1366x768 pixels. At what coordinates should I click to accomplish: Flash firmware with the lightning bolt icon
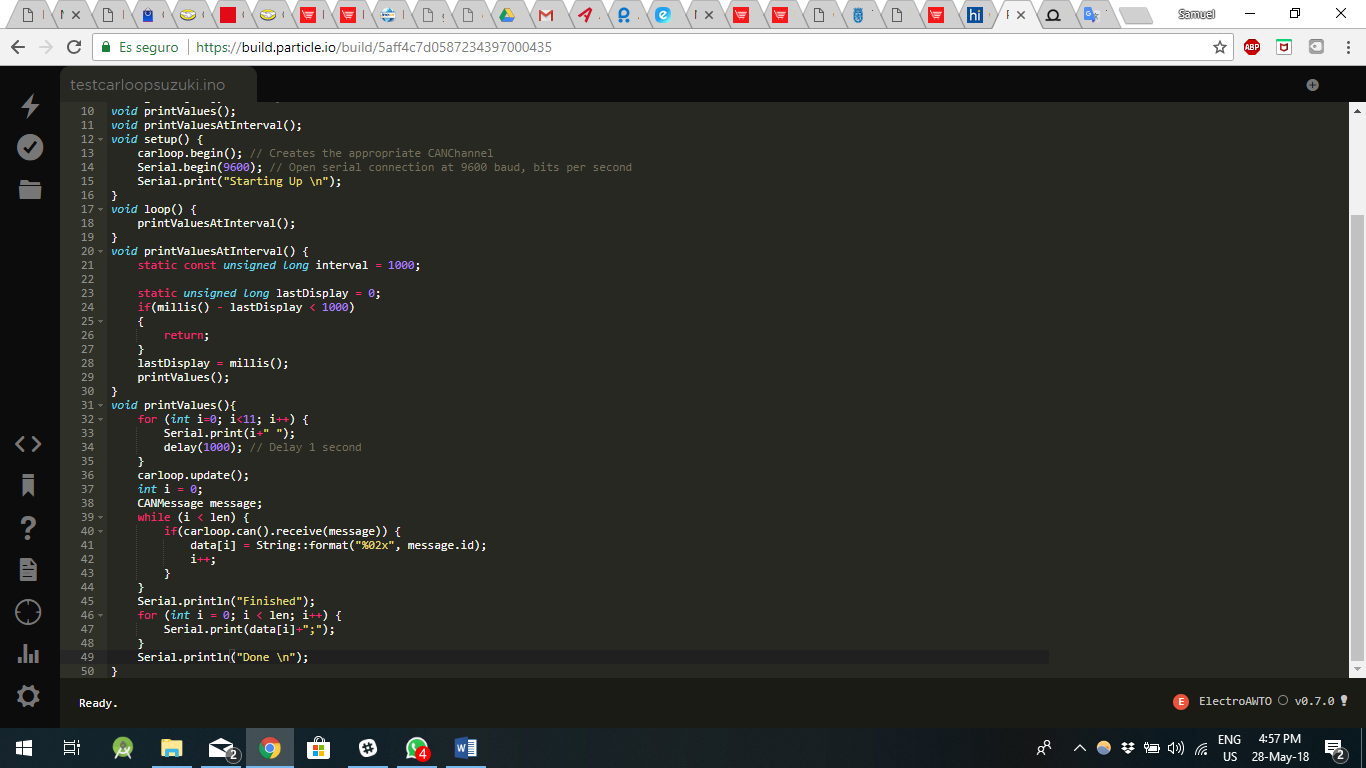(29, 106)
